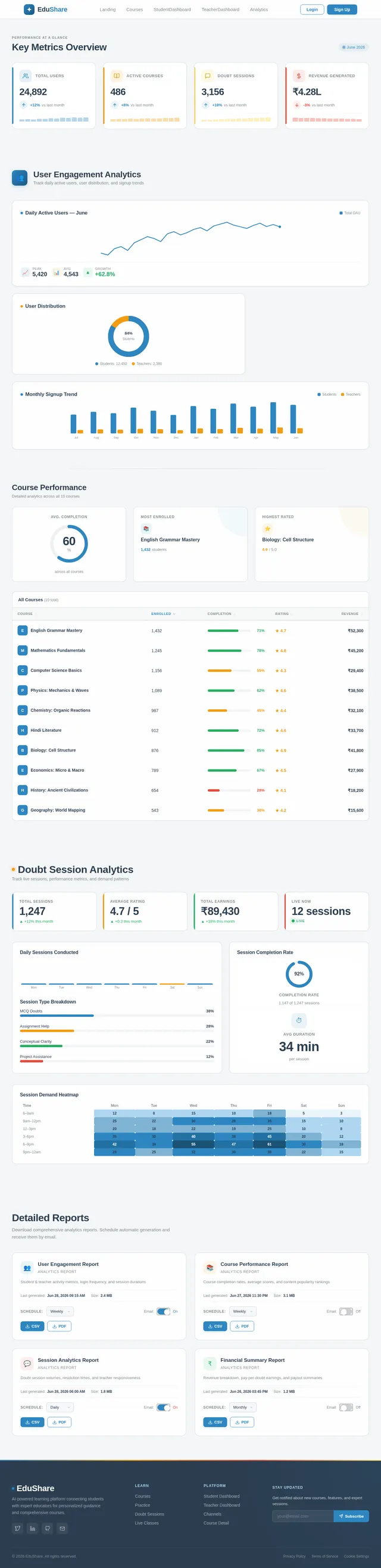Download CSV of User Engagement Report

[x=32, y=1327]
